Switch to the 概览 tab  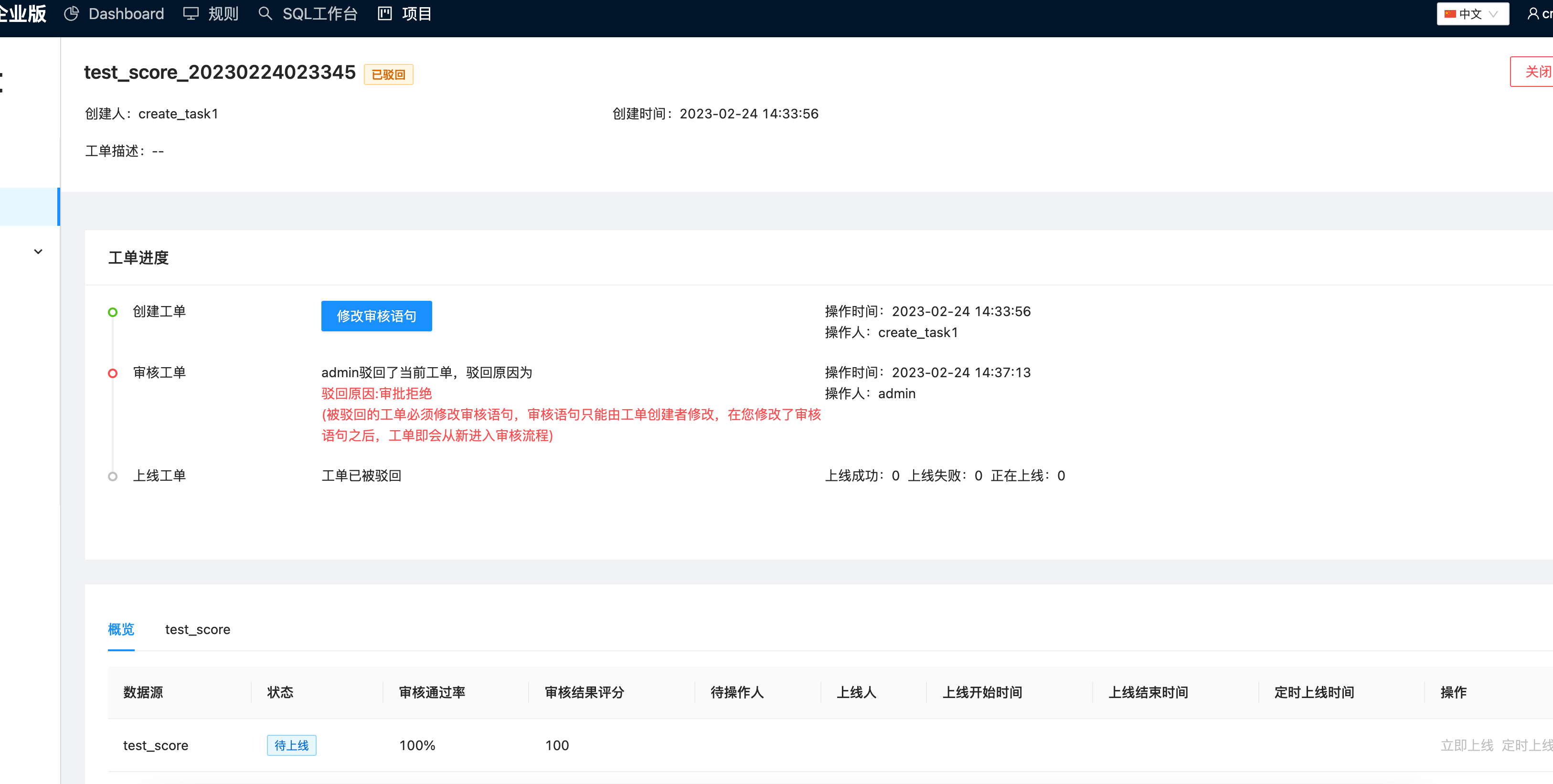point(120,629)
